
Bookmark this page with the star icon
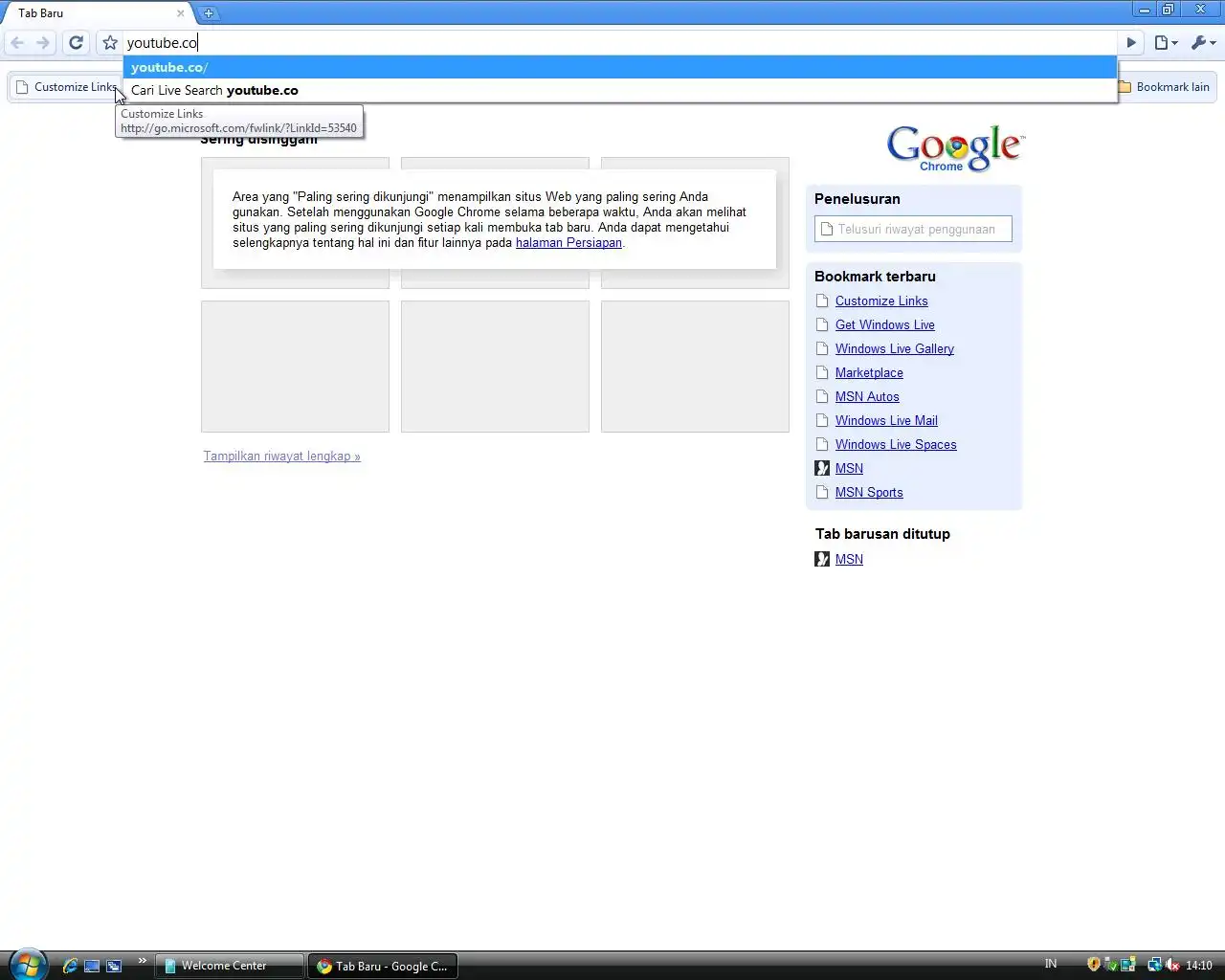click(x=110, y=42)
